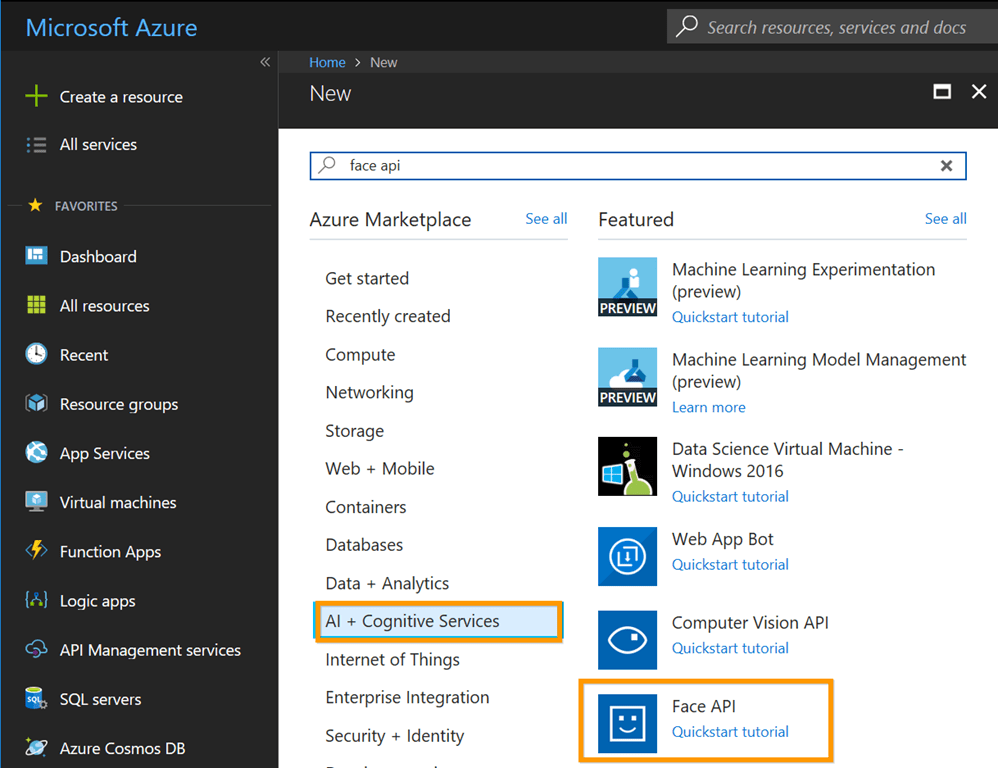This screenshot has height=768, width=998.
Task: Click the Face API smiley icon
Action: [x=627, y=723]
